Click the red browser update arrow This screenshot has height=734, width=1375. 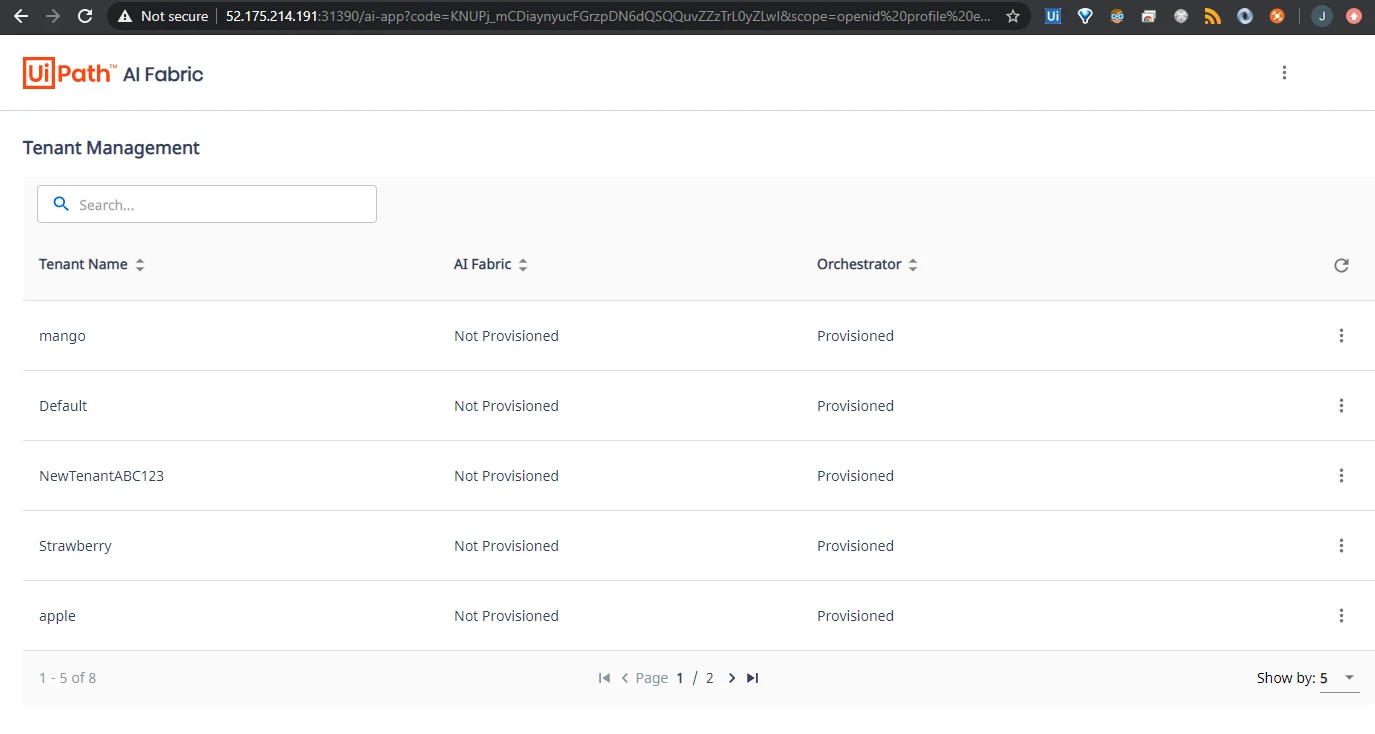(x=1354, y=16)
